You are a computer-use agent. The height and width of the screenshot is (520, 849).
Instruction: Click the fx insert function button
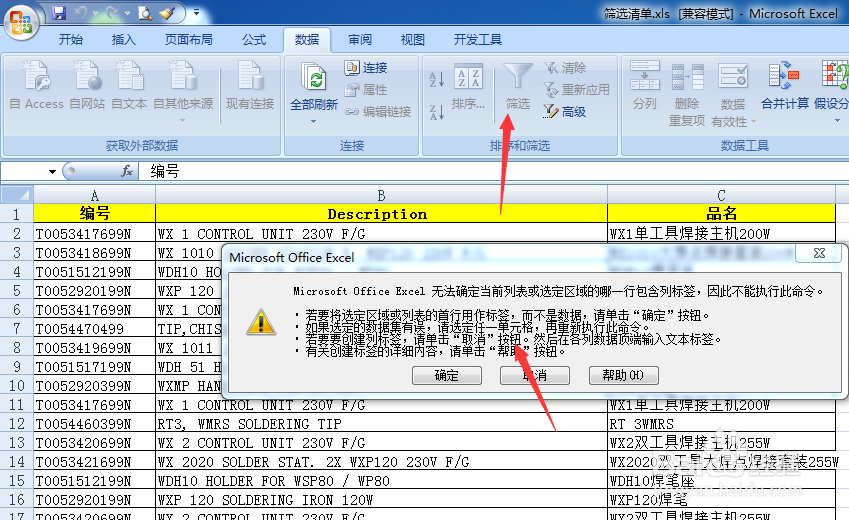(x=127, y=171)
